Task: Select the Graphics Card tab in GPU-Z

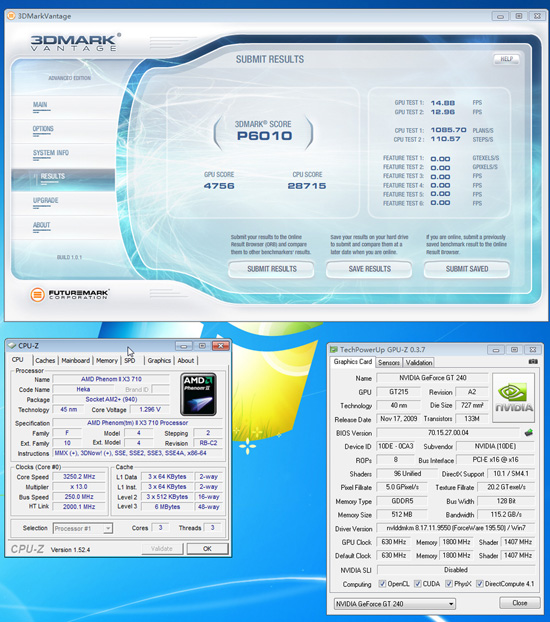Action: click(x=353, y=362)
